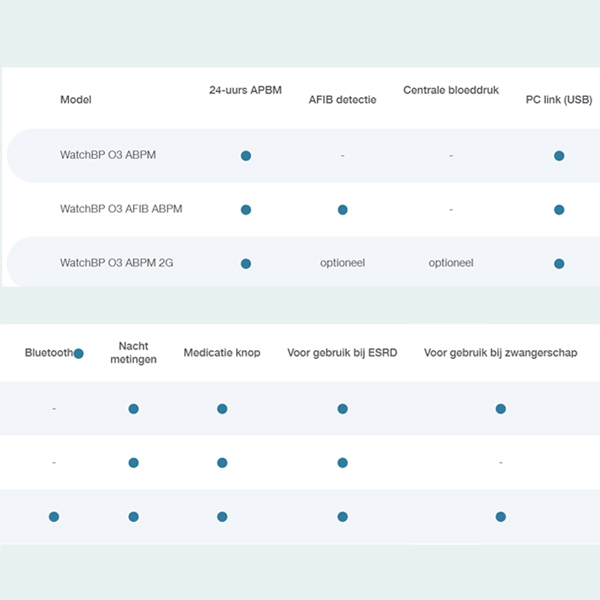The height and width of the screenshot is (600, 600).
Task: Click the blue dot beside the Bluetooth header
Action: (78, 354)
